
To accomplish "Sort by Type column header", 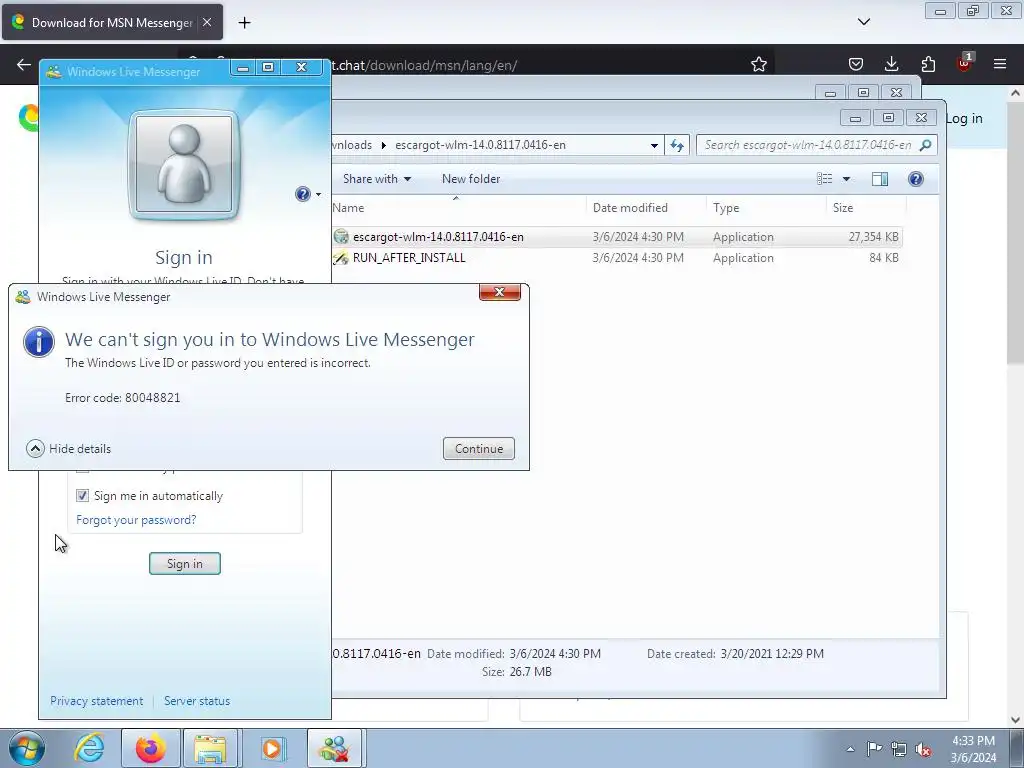I will click(766, 208).
